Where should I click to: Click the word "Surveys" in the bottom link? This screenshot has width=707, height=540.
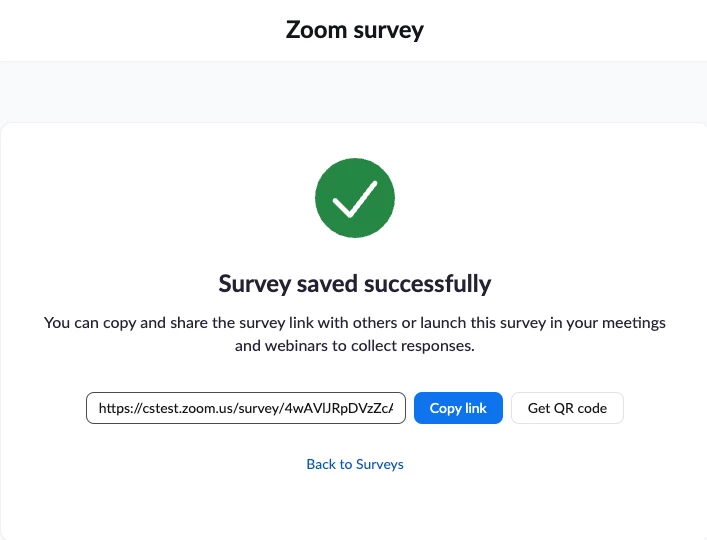point(380,464)
